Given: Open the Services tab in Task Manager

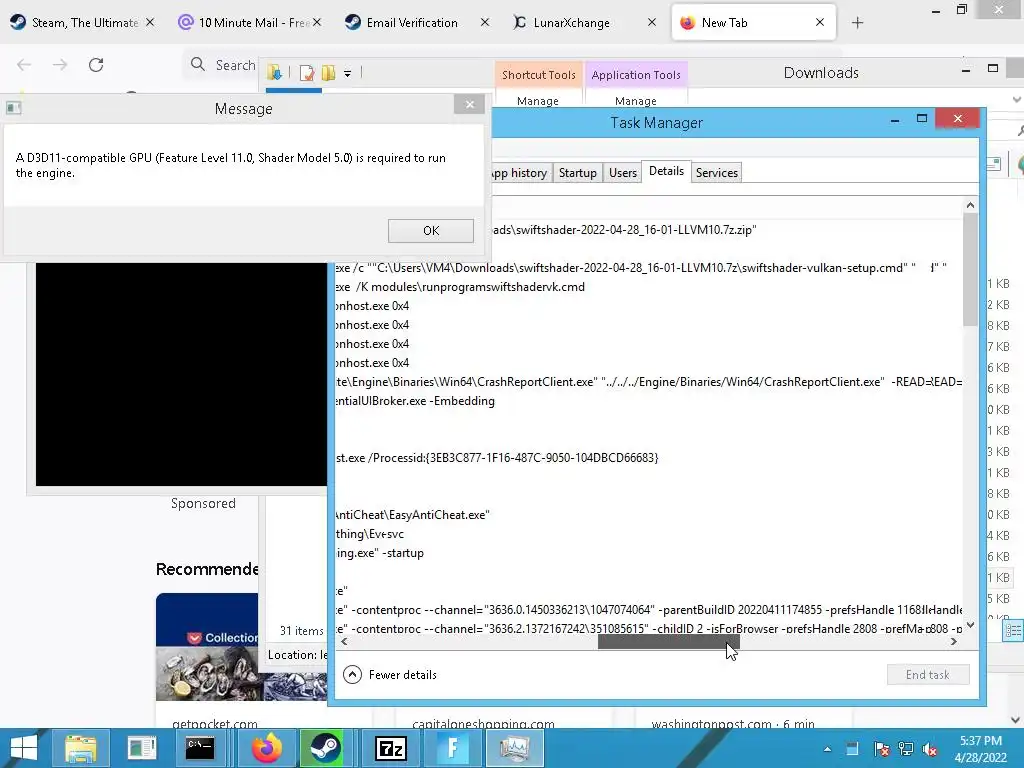Looking at the screenshot, I should 716,172.
